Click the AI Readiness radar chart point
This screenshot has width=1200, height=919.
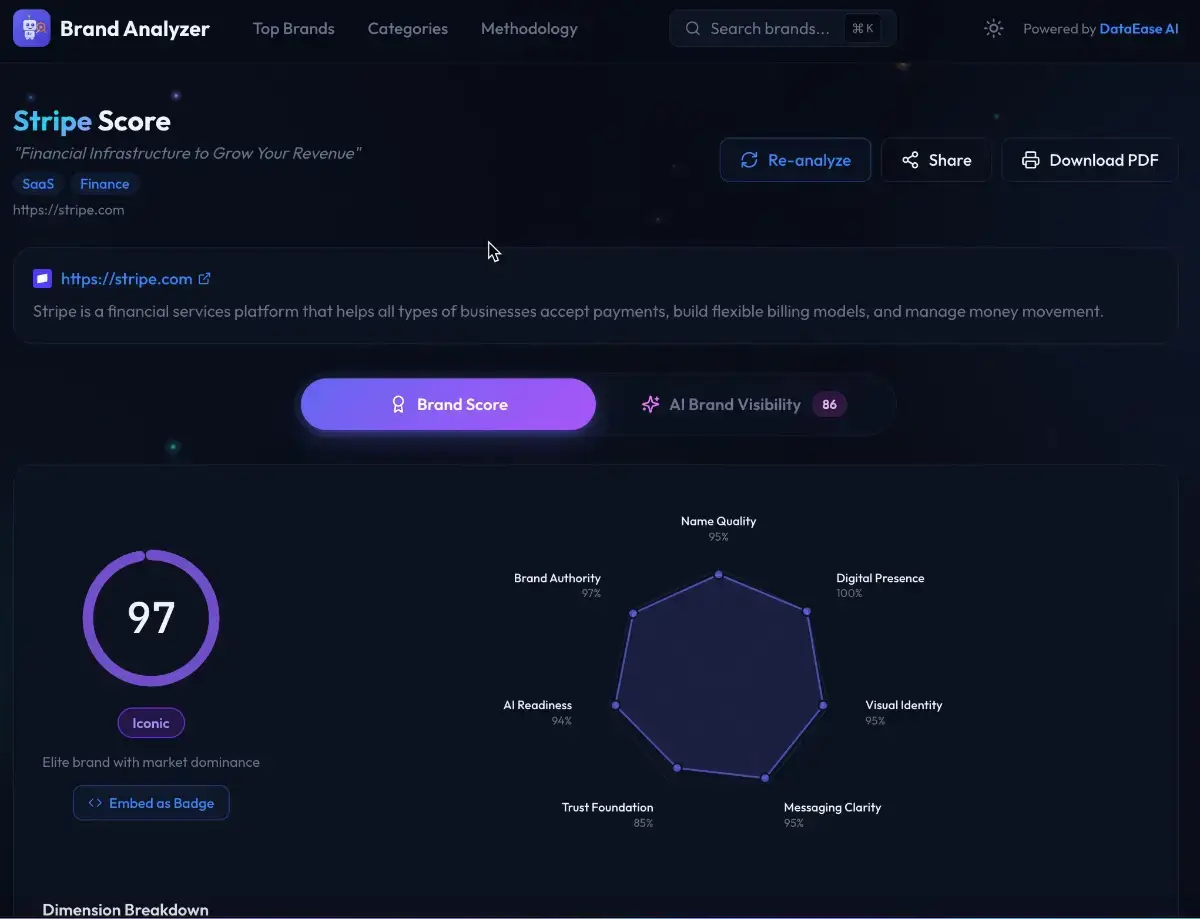coord(616,705)
